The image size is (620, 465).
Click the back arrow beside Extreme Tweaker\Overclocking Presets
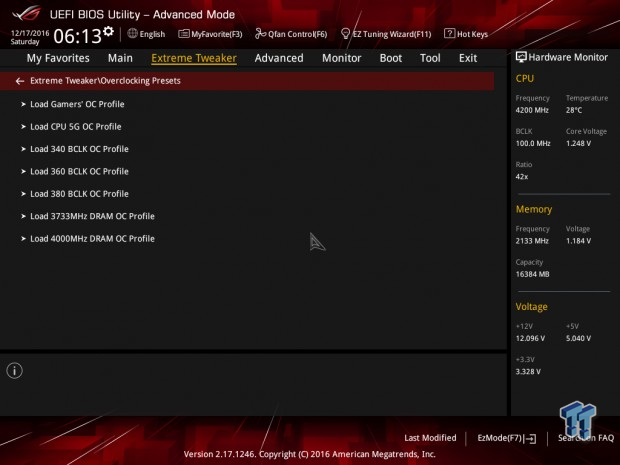pos(20,81)
